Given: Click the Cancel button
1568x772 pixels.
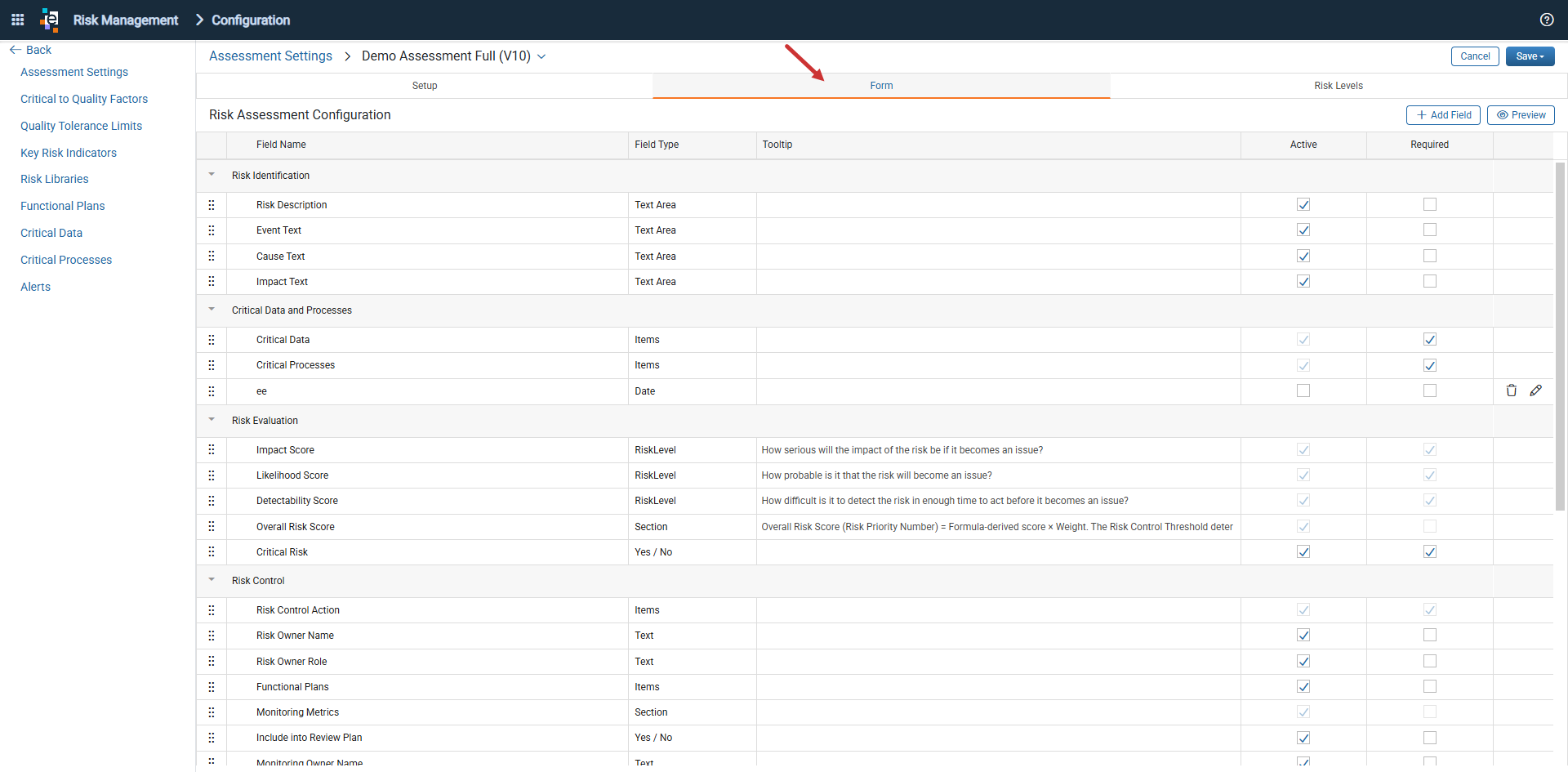Looking at the screenshot, I should click(1475, 56).
